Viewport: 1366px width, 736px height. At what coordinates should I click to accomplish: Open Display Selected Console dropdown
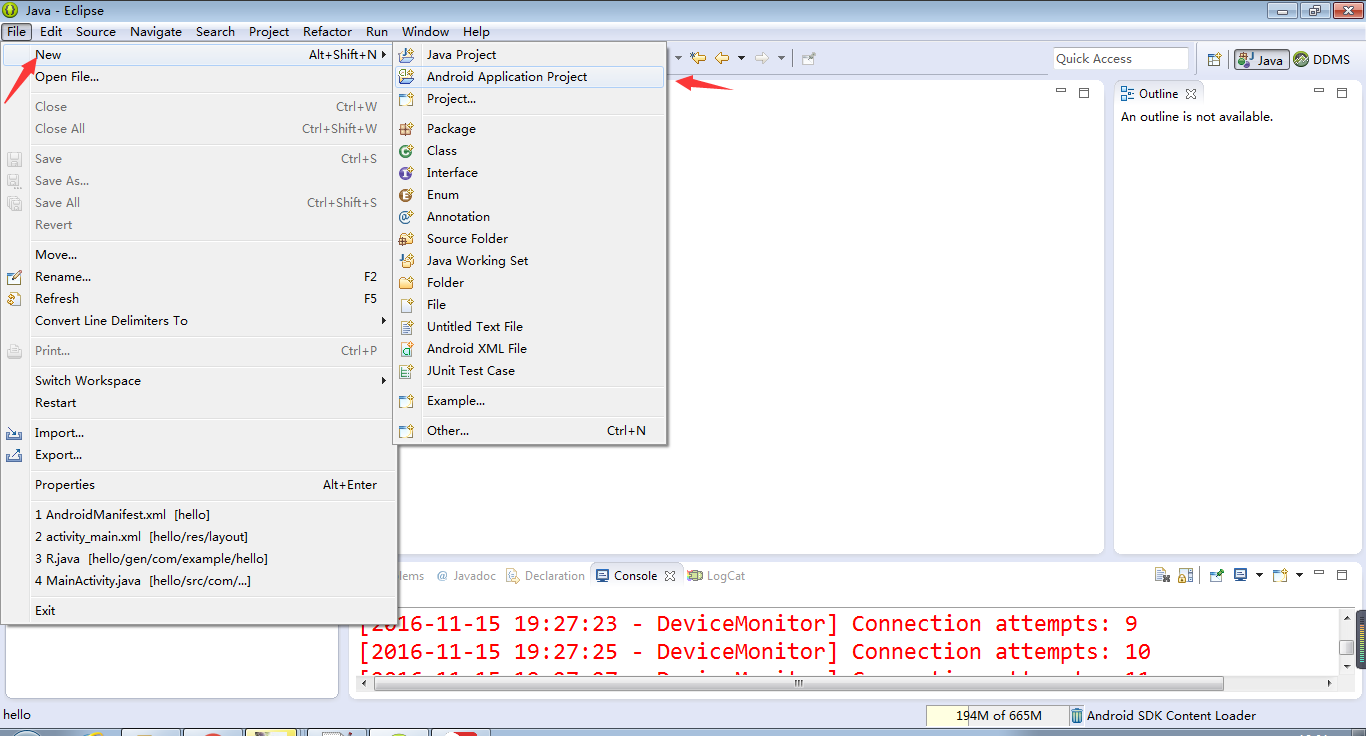(x=1259, y=575)
